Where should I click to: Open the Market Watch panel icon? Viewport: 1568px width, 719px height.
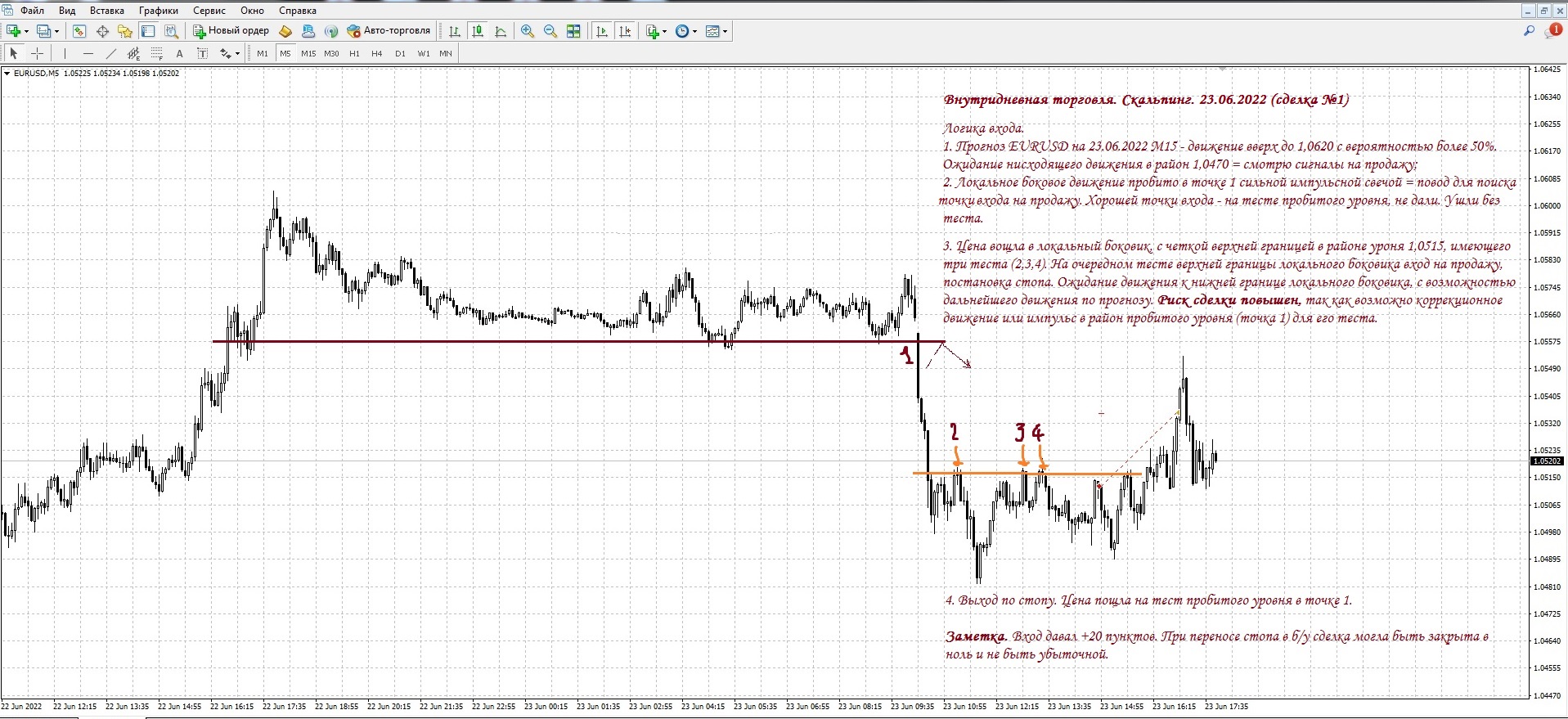click(x=79, y=31)
